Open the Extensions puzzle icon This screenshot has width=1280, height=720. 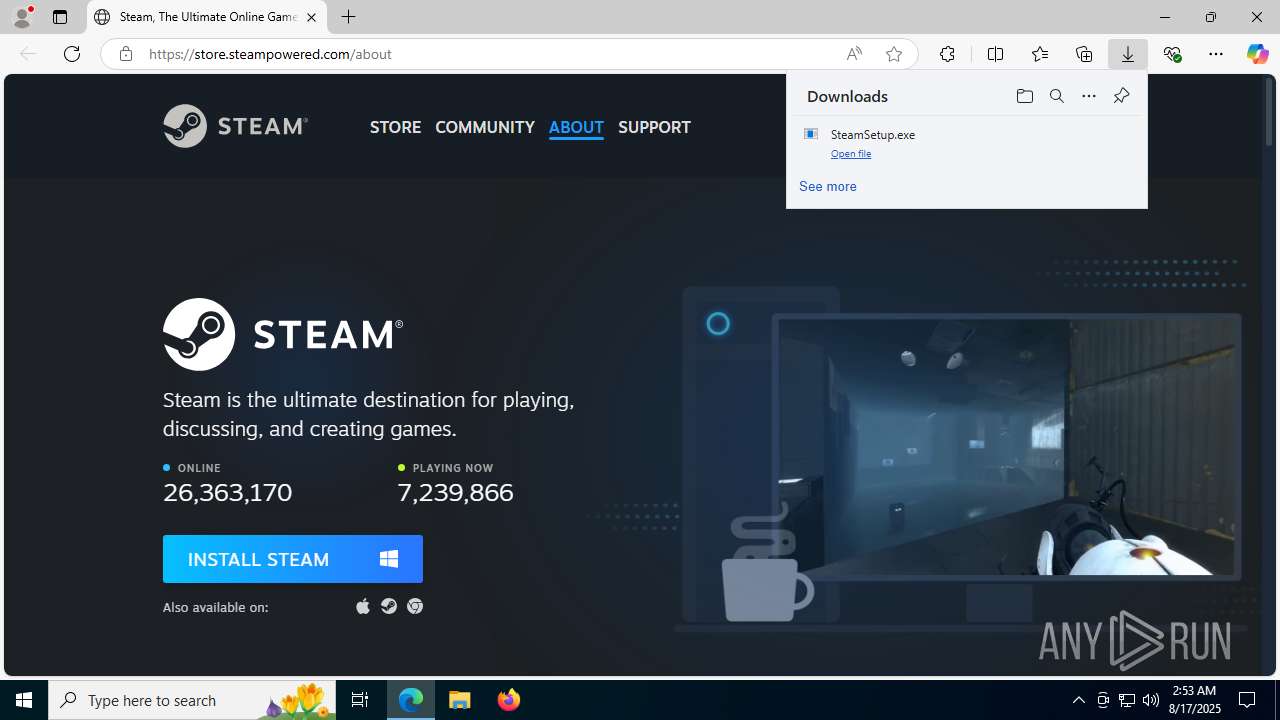(947, 54)
